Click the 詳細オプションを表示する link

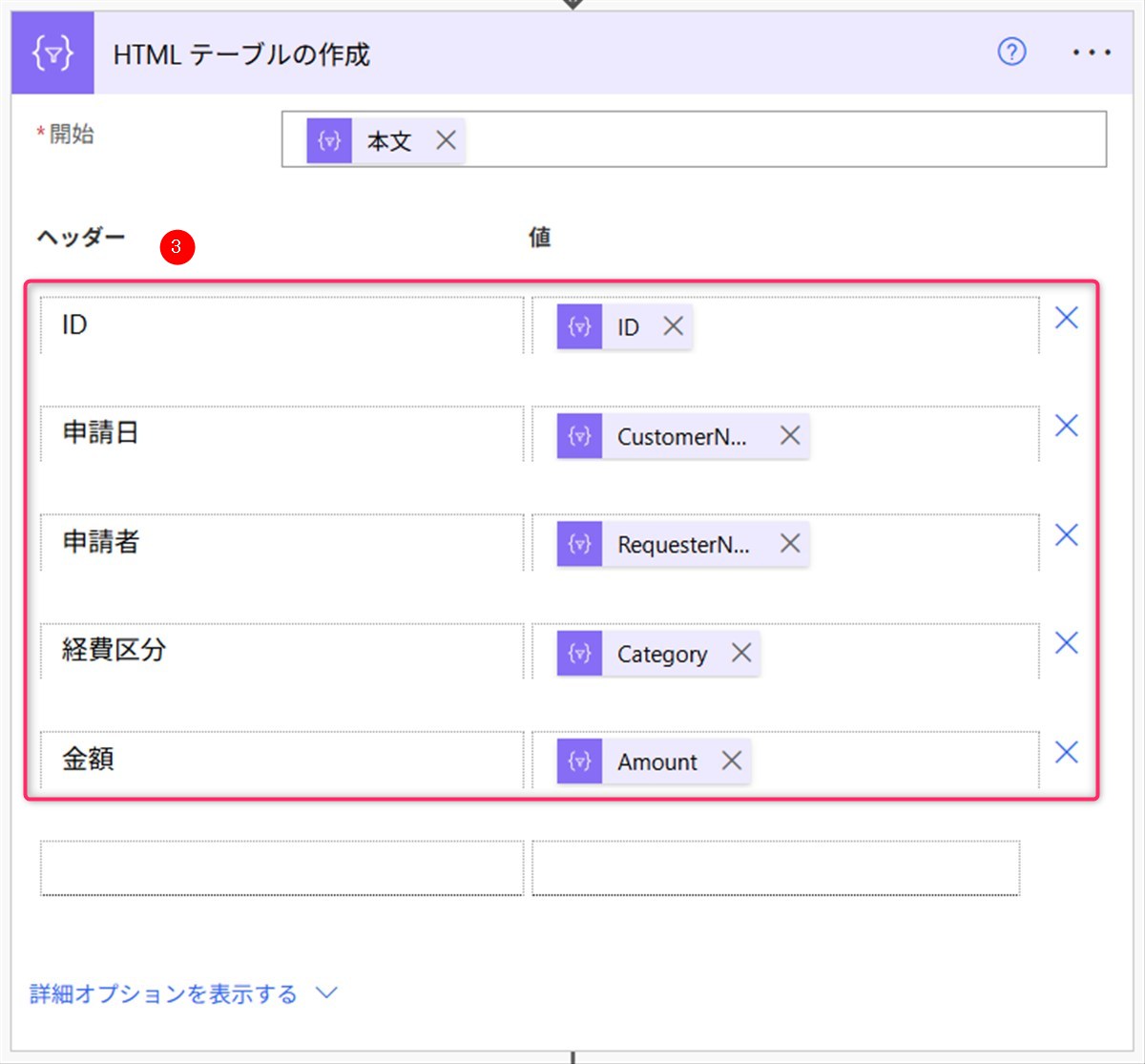pos(163,993)
